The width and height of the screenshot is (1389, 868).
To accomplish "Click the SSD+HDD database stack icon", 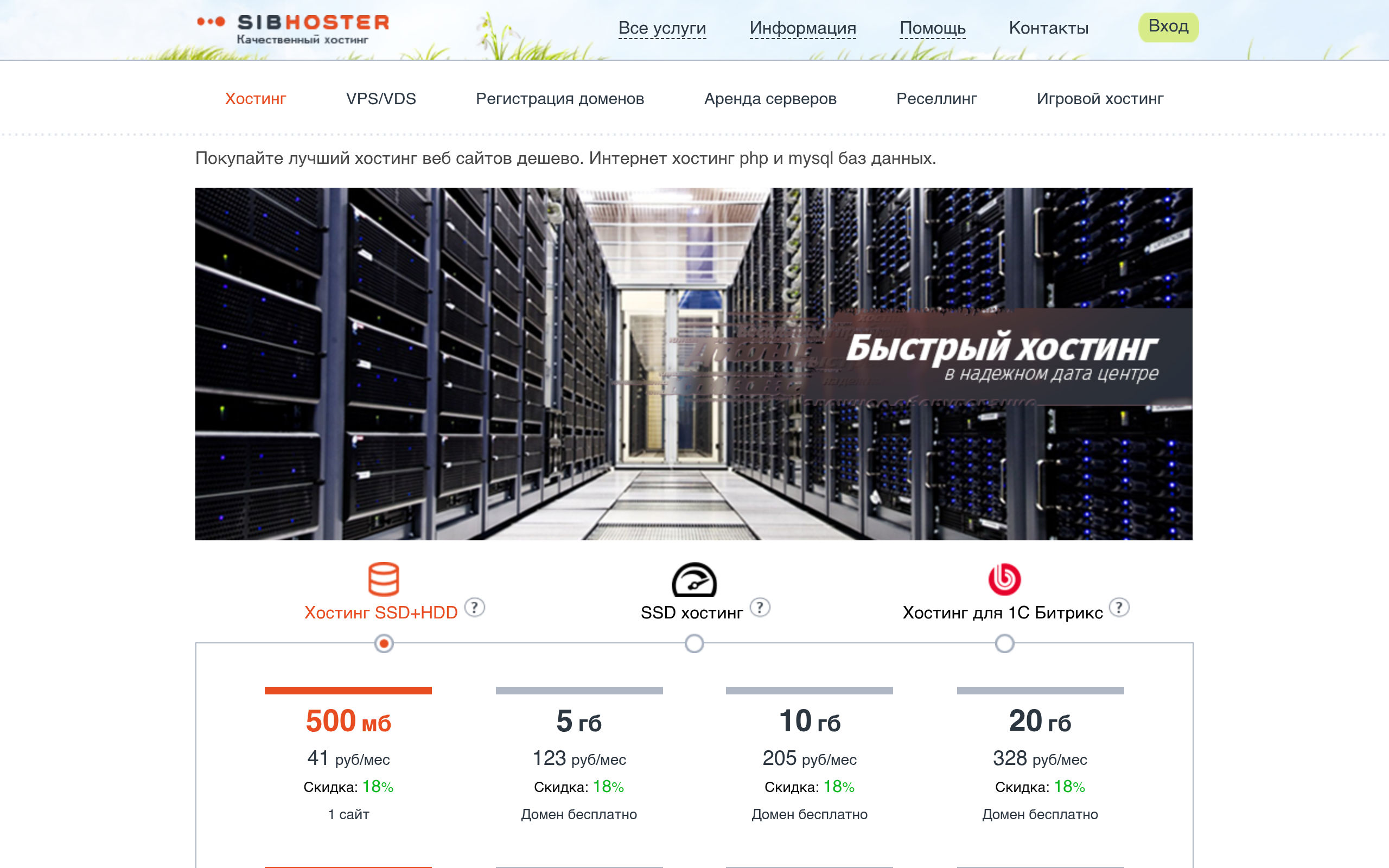I will pyautogui.click(x=384, y=579).
